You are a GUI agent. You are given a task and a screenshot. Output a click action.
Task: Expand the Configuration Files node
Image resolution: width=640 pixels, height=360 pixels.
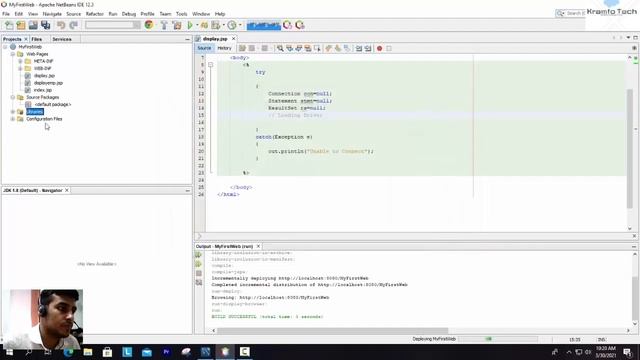[x=13, y=119]
